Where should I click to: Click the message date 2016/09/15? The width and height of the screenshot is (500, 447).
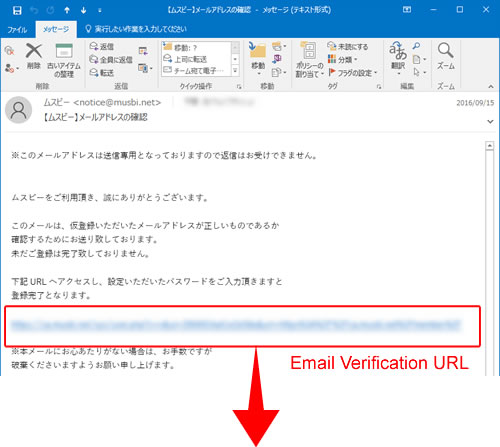[x=475, y=103]
